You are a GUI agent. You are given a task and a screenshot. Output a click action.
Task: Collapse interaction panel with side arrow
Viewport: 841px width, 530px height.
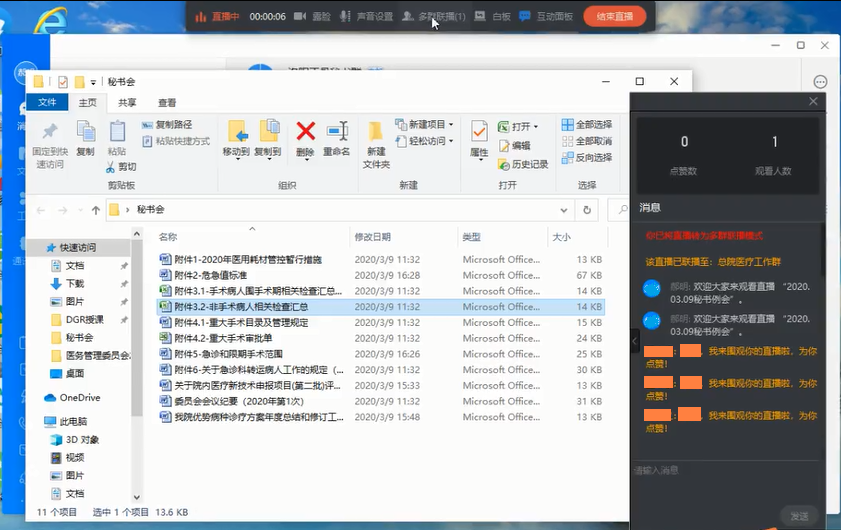tap(635, 341)
